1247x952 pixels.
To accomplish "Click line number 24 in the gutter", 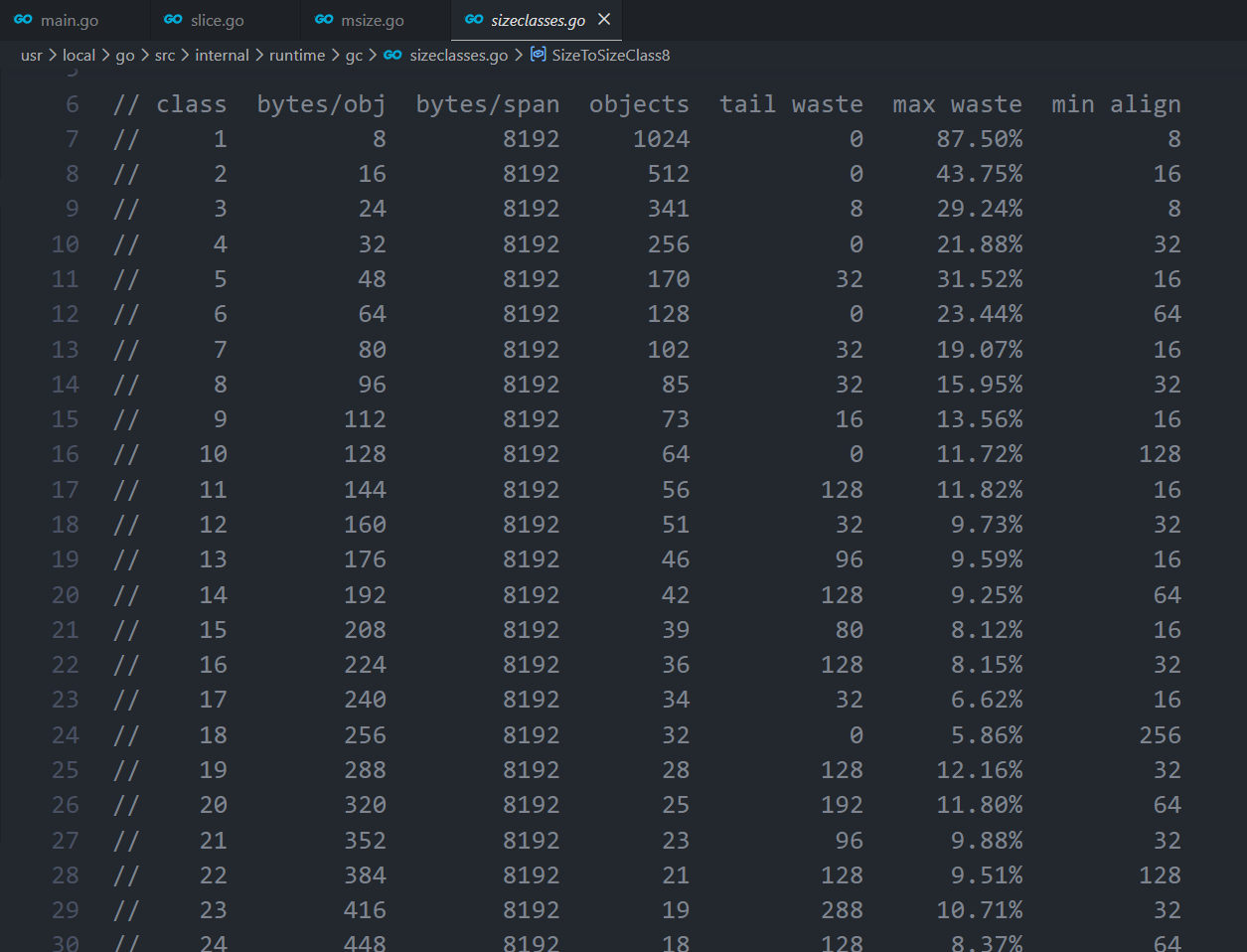I will [65, 735].
